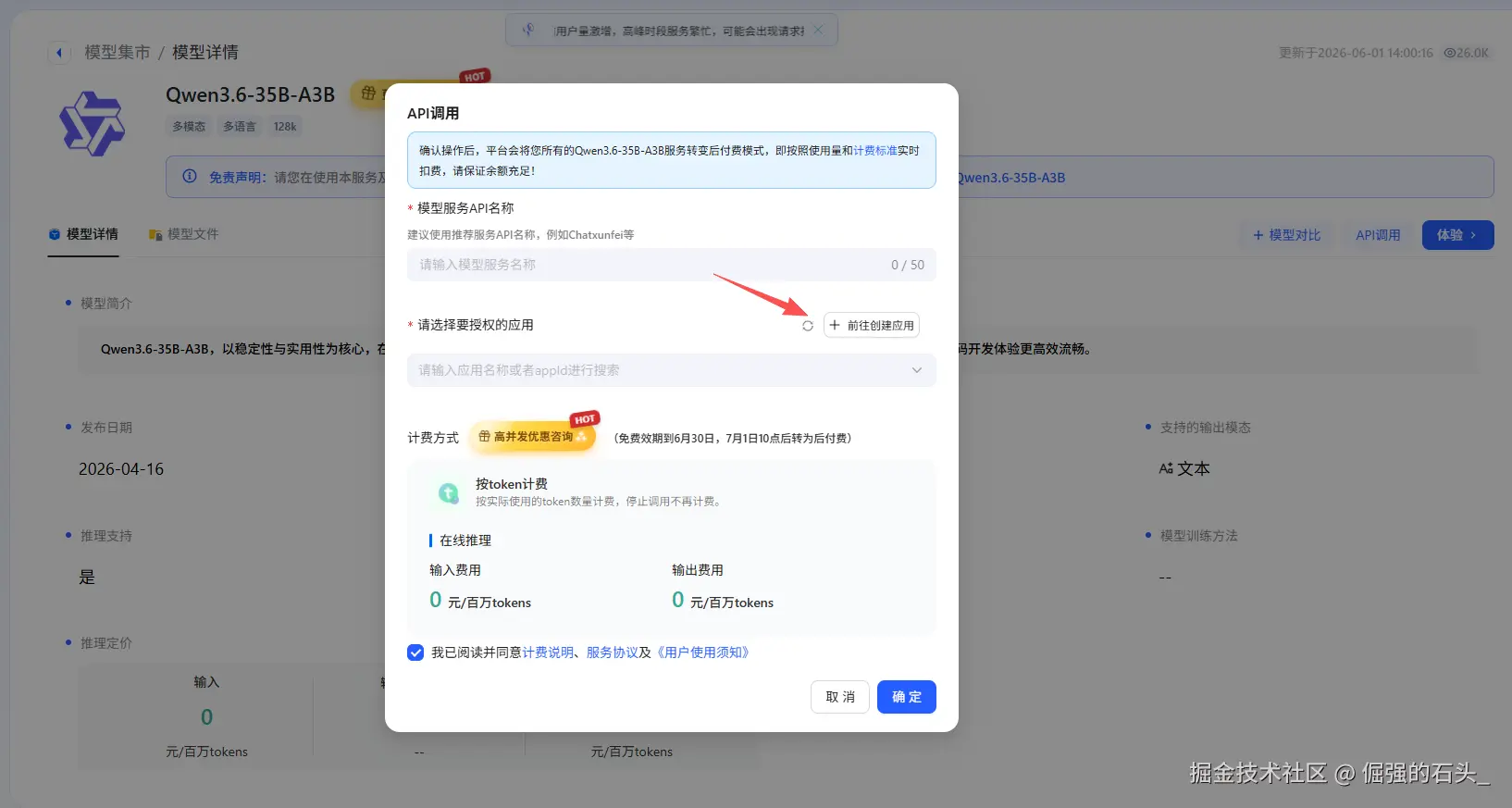Click the Qwen model logo

tap(93, 123)
